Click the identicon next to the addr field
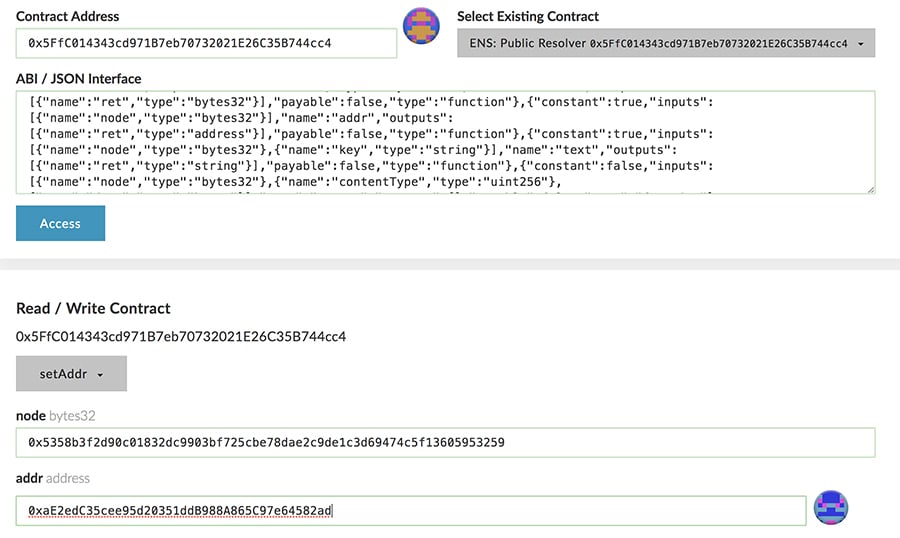Image resolution: width=900 pixels, height=538 pixels. point(831,508)
